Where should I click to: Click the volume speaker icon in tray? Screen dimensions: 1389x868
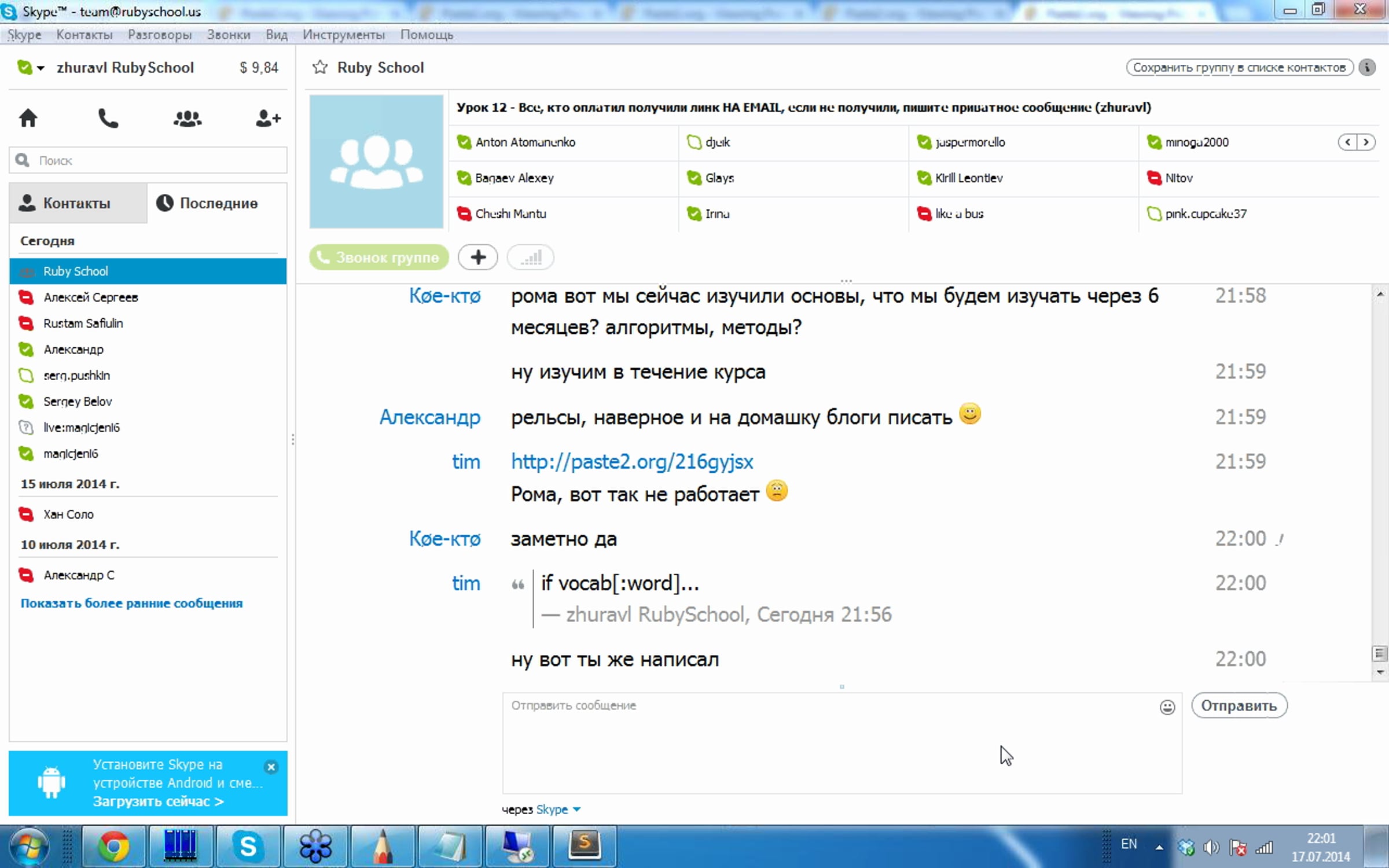[x=1211, y=848]
